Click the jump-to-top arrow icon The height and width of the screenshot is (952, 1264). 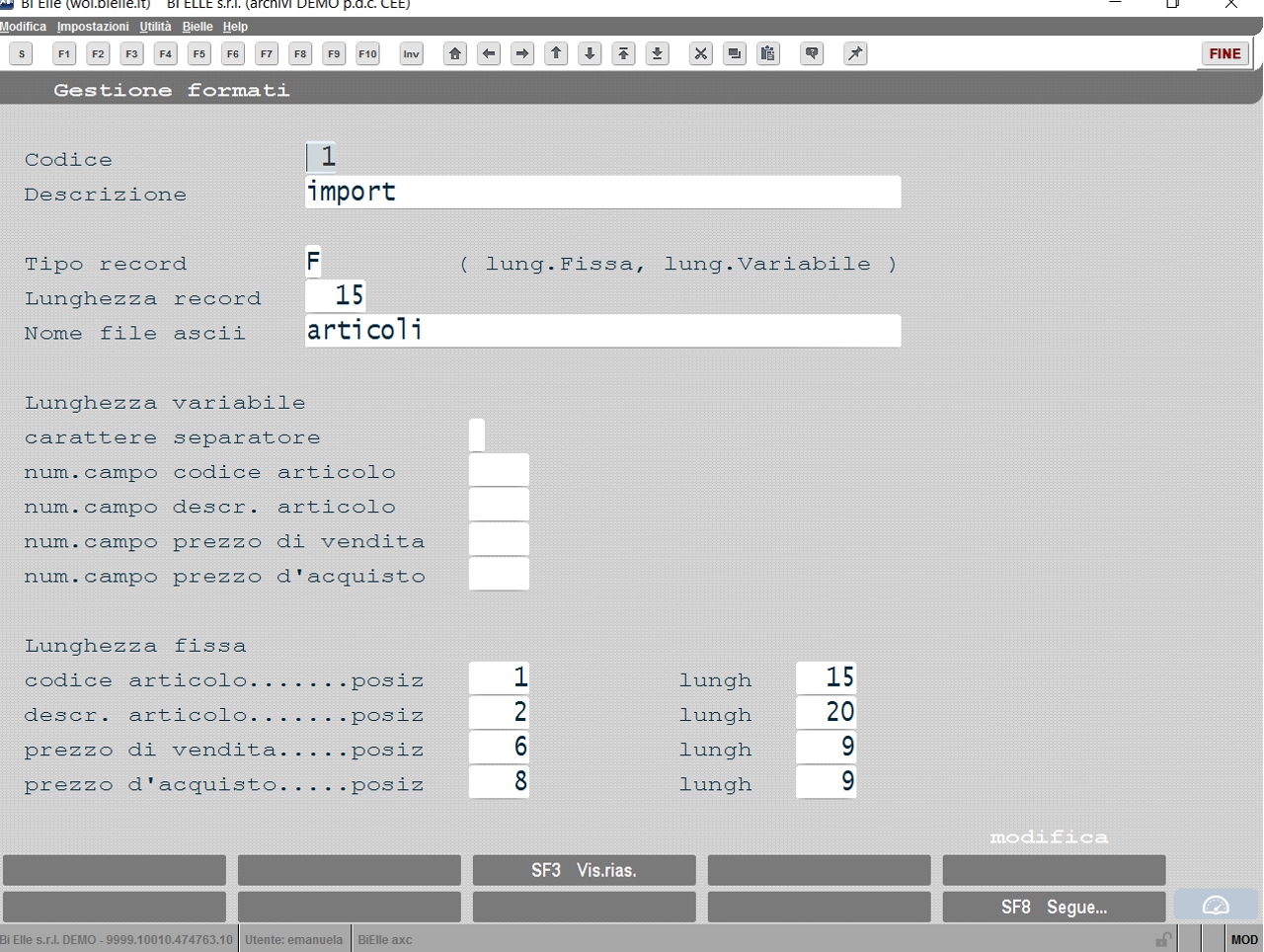click(623, 54)
